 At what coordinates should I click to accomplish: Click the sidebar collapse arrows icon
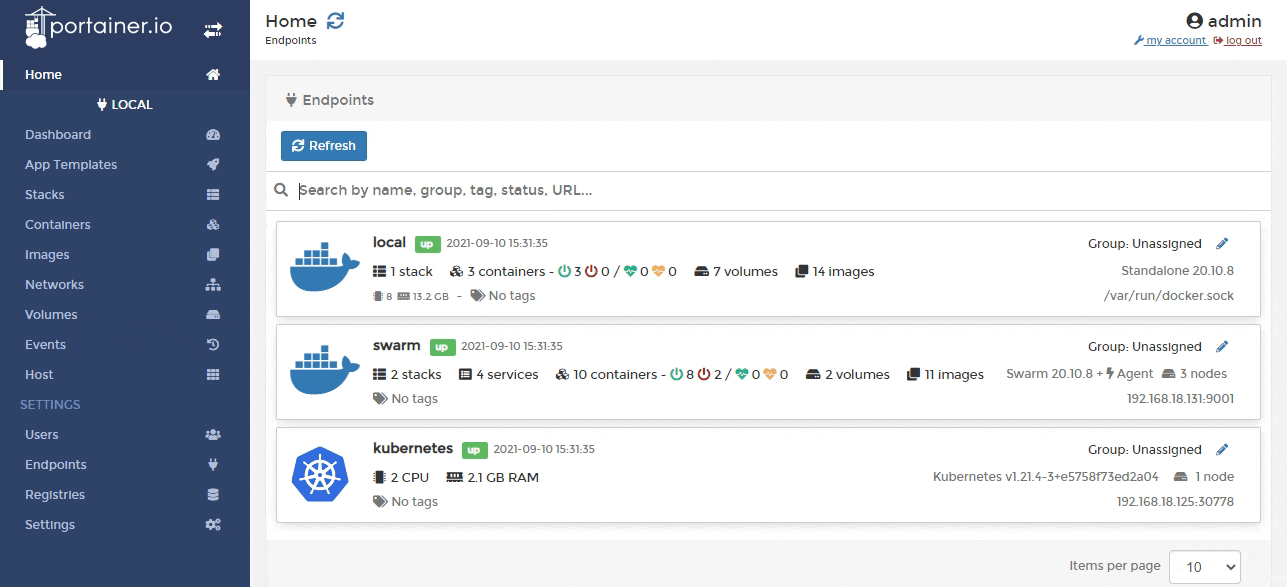point(213,30)
